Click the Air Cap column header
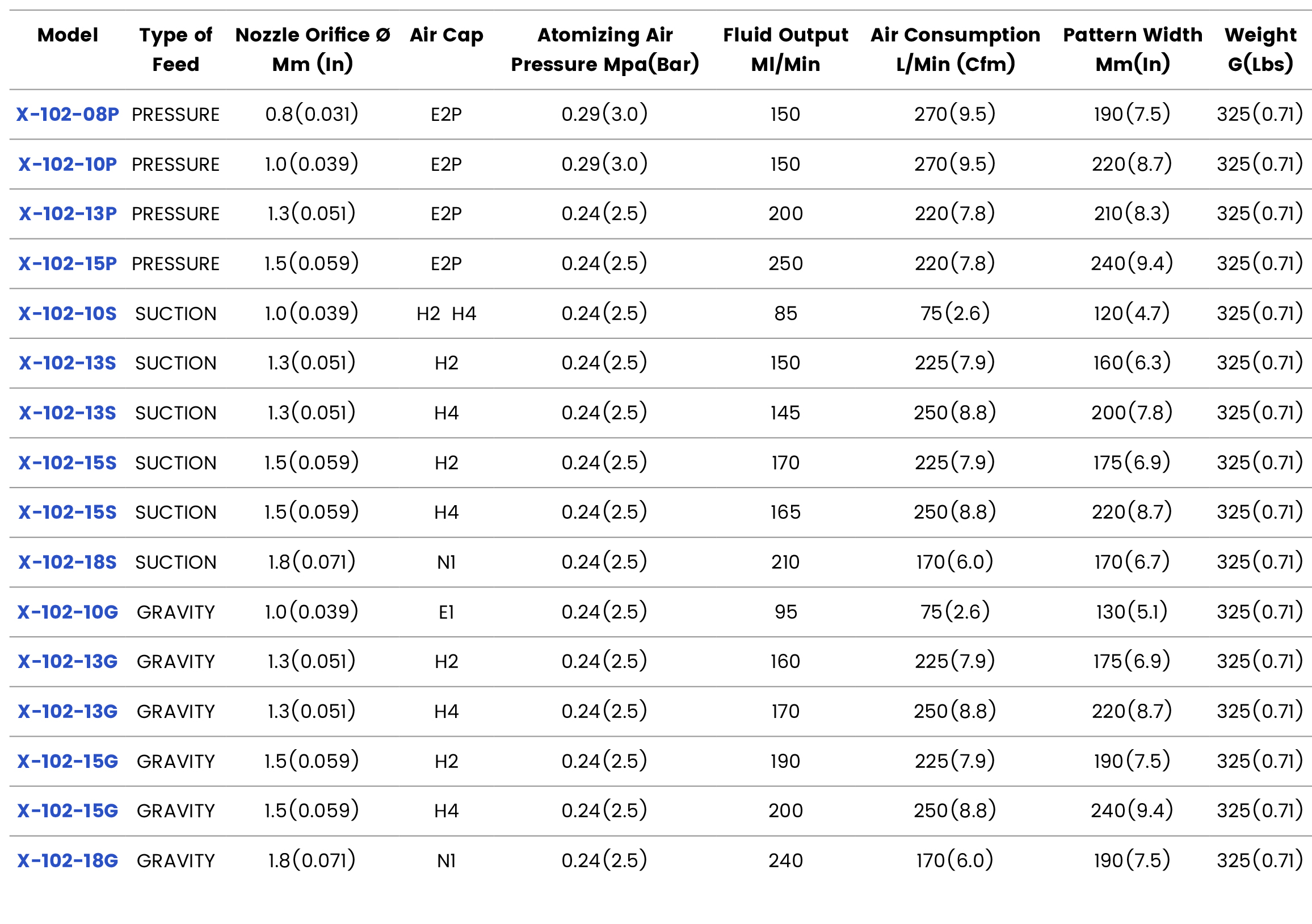1312x924 pixels. (446, 35)
